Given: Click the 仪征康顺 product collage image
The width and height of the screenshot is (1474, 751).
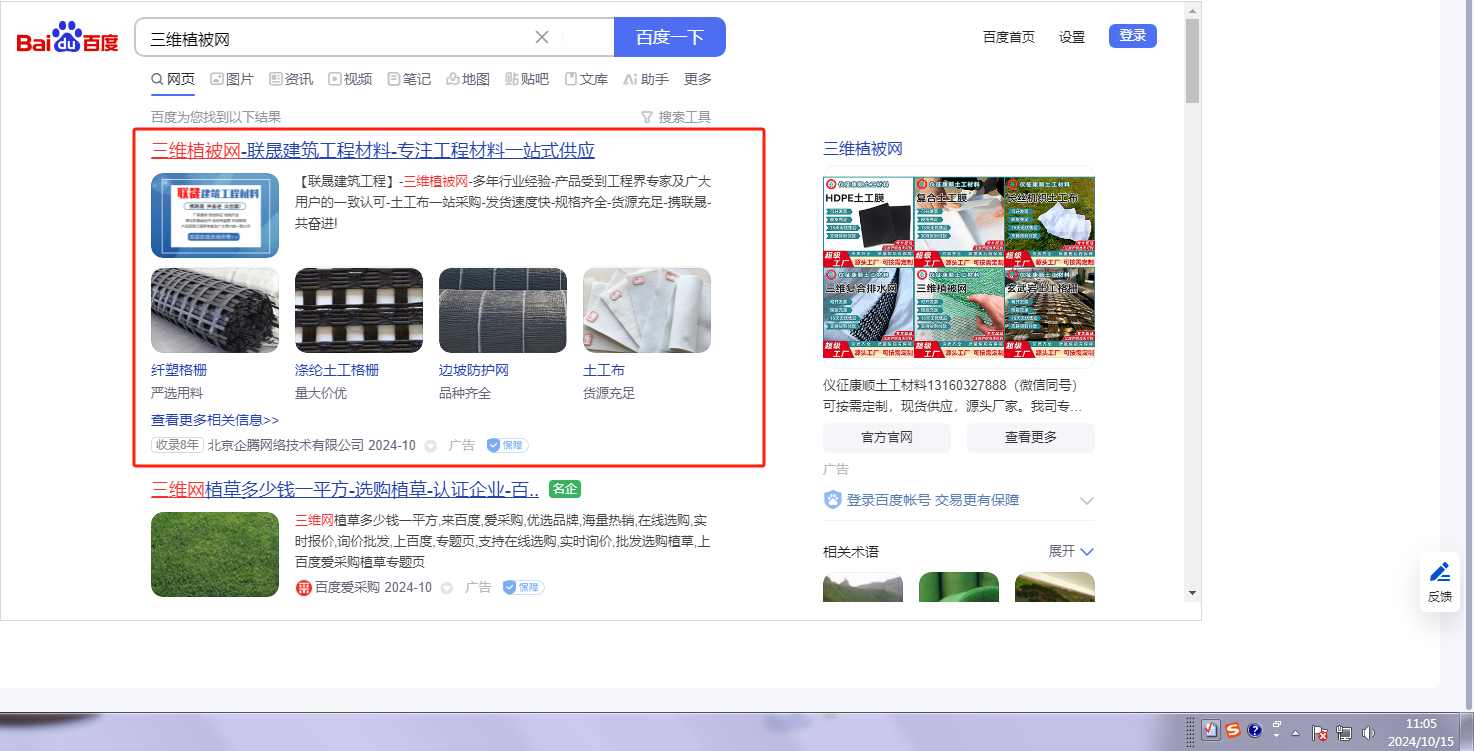Looking at the screenshot, I should click(959, 267).
